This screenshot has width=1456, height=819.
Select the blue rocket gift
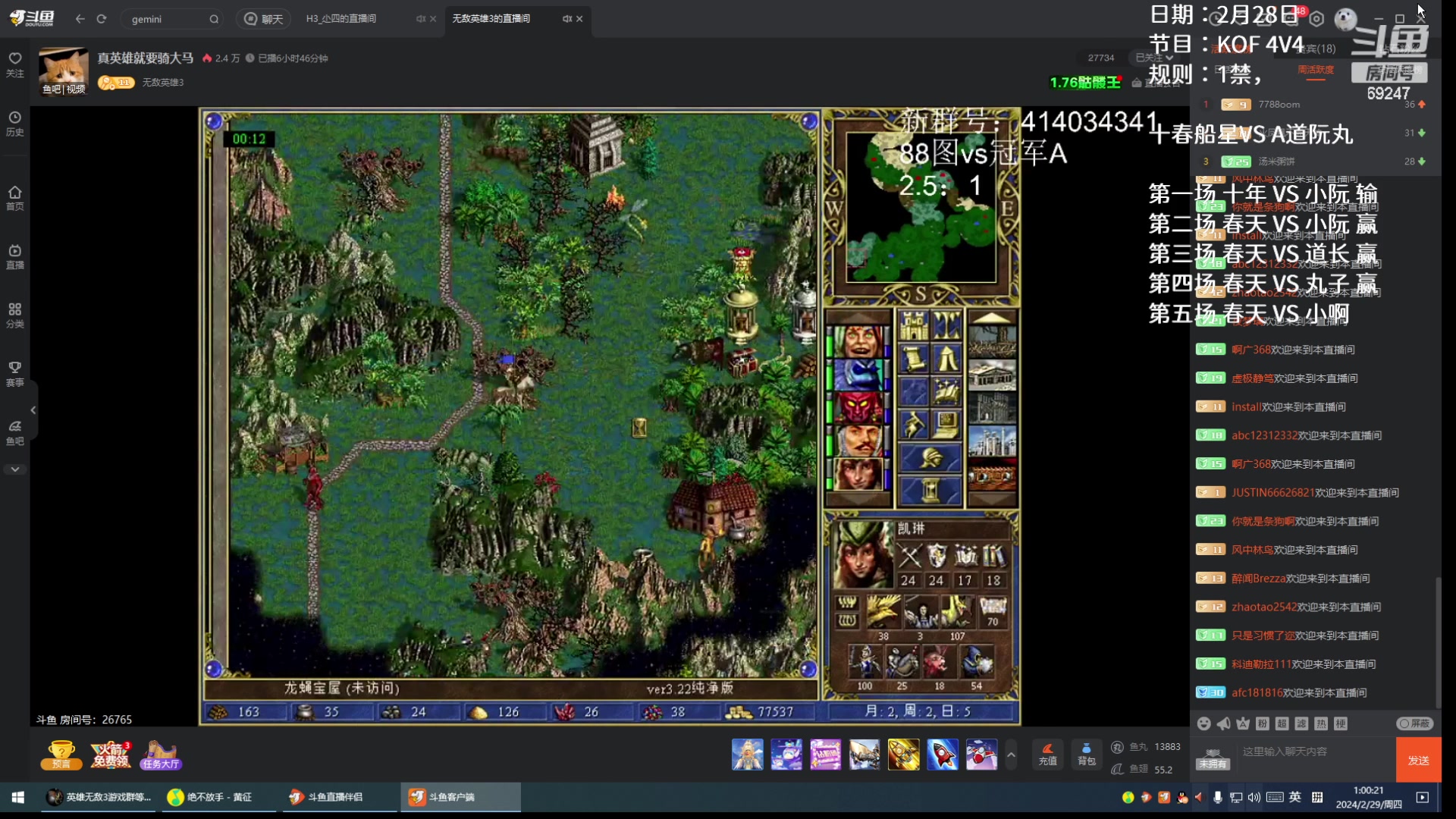click(x=943, y=755)
